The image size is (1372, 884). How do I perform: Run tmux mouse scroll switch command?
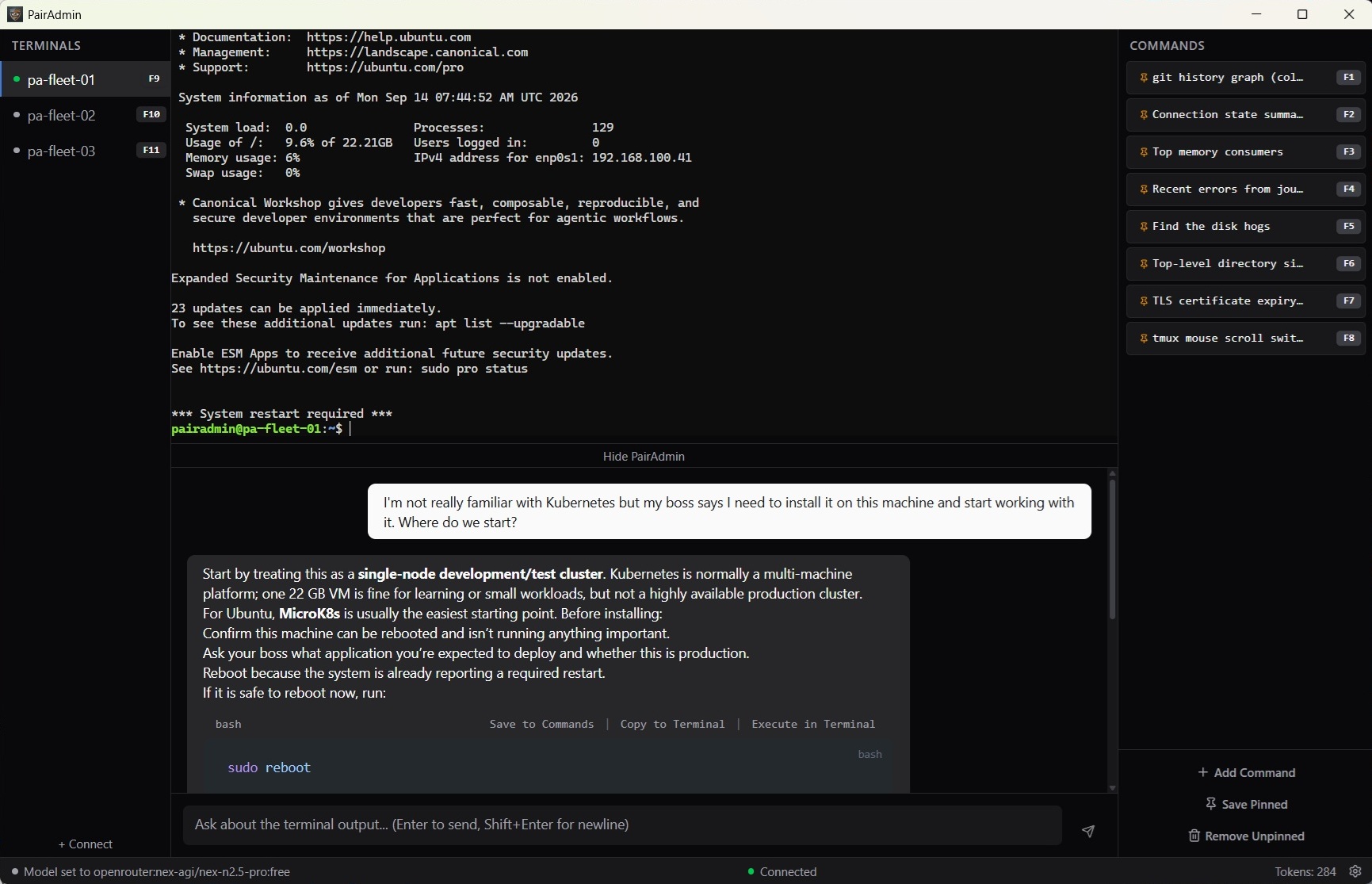[1245, 339]
